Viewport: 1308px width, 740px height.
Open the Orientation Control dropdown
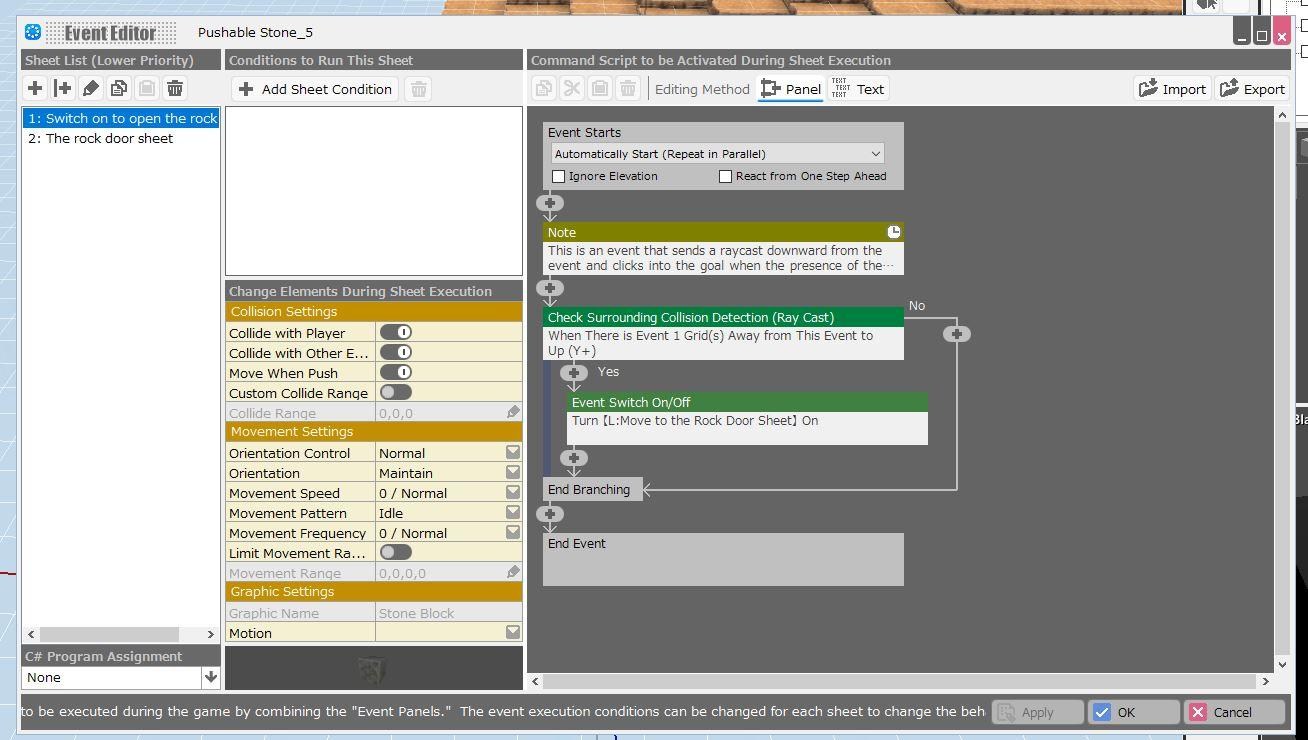pyautogui.click(x=513, y=452)
